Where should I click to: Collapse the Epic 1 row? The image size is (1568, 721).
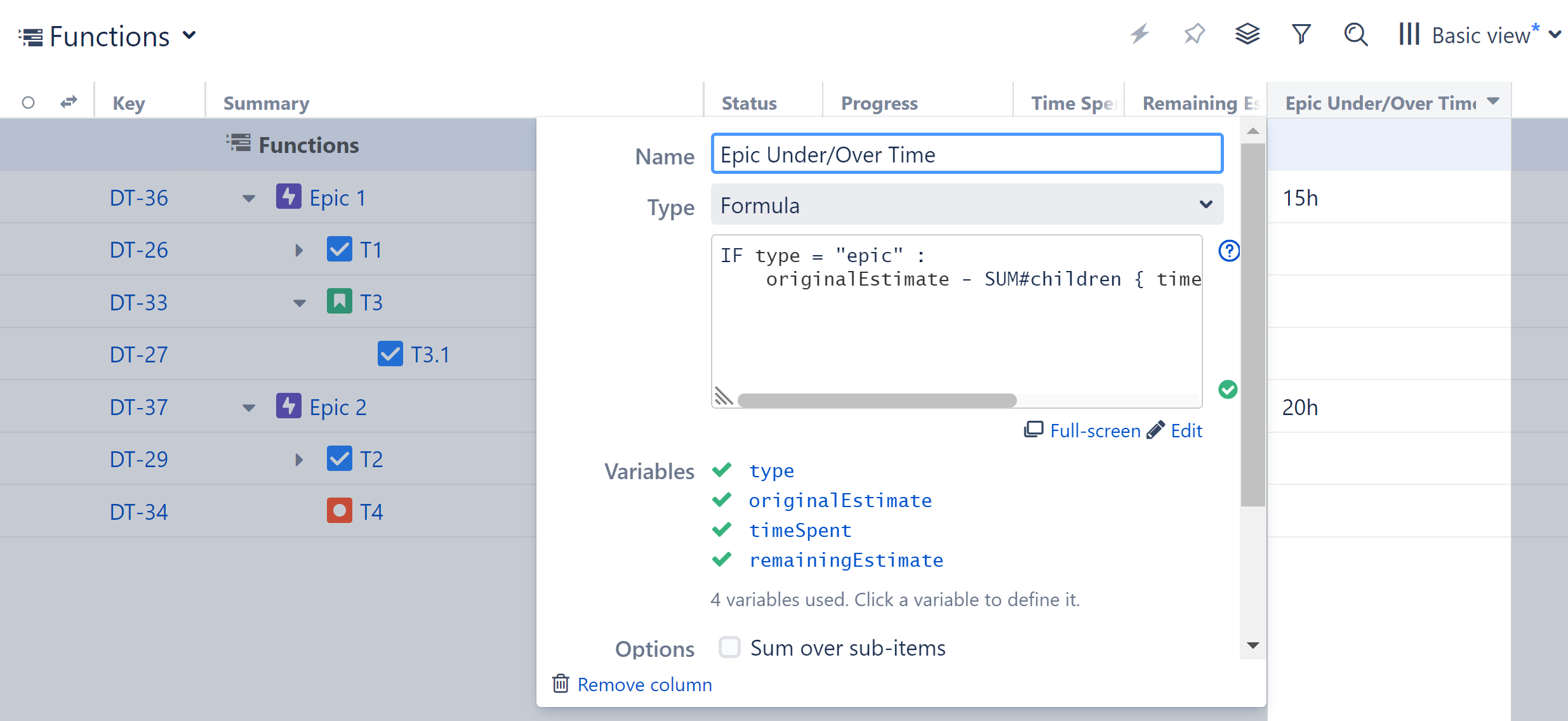pos(249,199)
